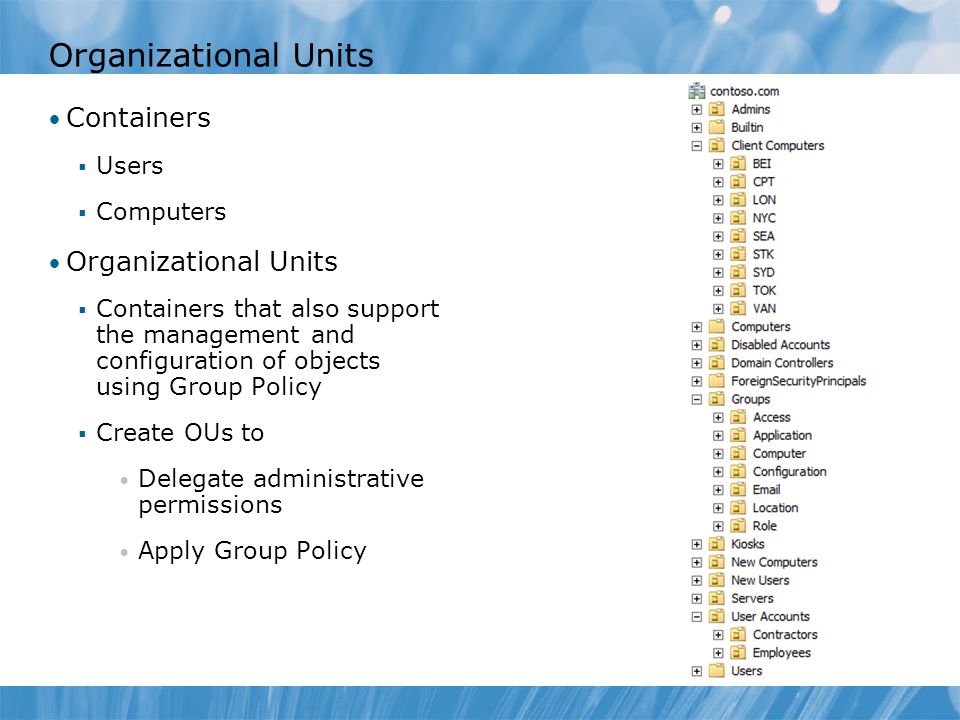Click the Computers container folder icon

pos(716,327)
